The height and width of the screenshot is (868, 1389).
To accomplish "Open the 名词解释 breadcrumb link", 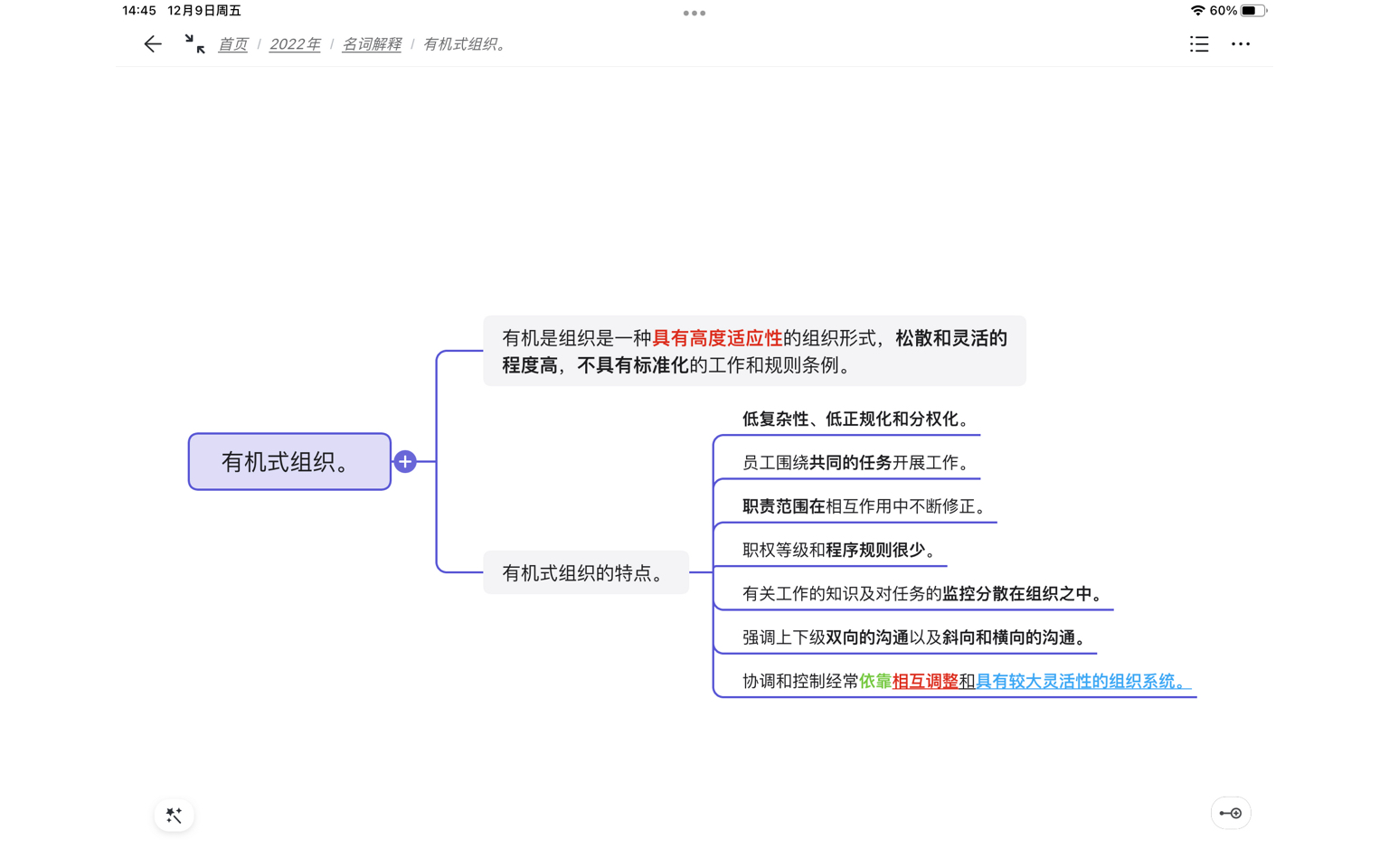I will coord(372,44).
